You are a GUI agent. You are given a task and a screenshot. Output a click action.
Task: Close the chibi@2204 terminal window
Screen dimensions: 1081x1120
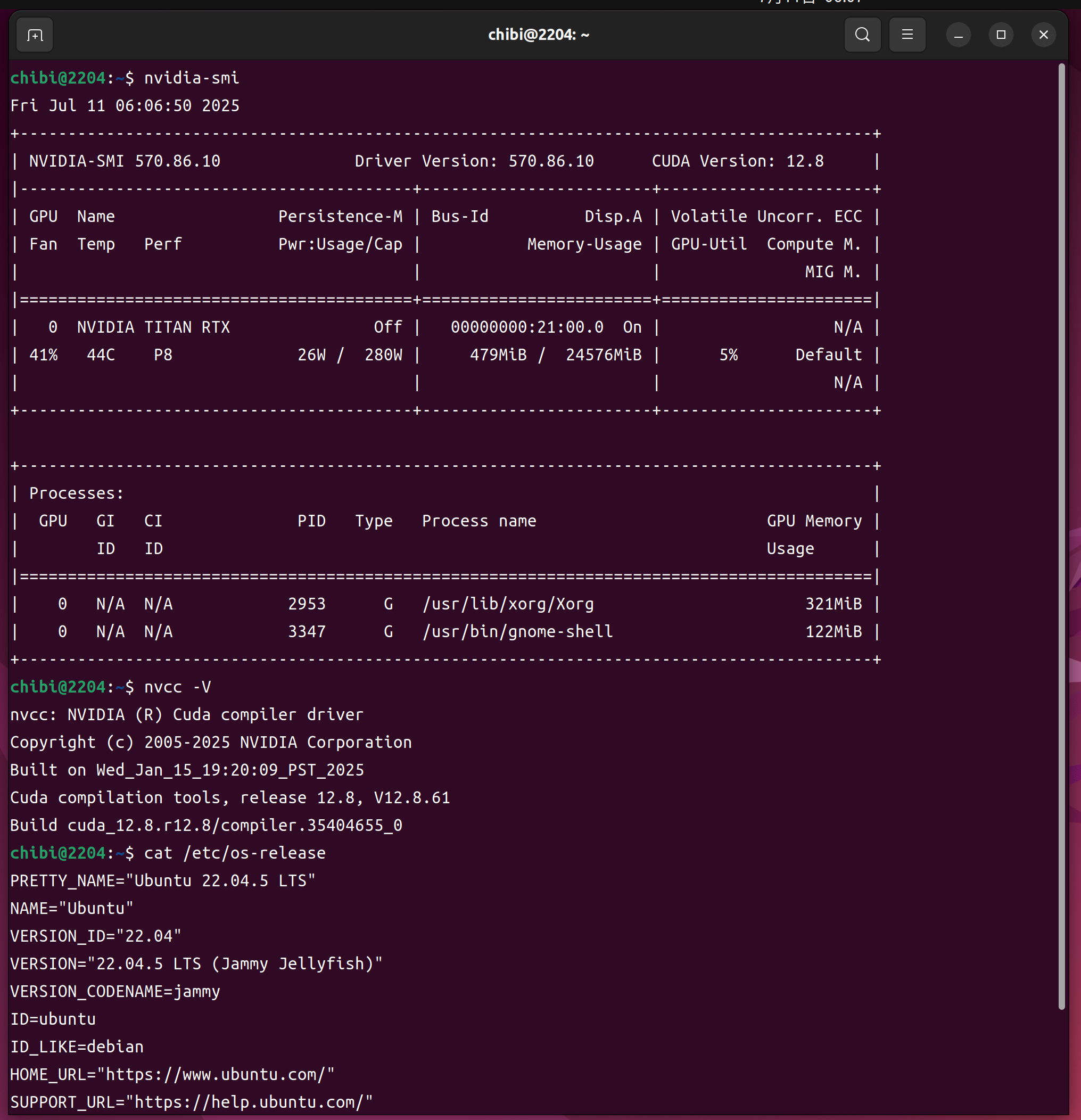[x=1043, y=35]
